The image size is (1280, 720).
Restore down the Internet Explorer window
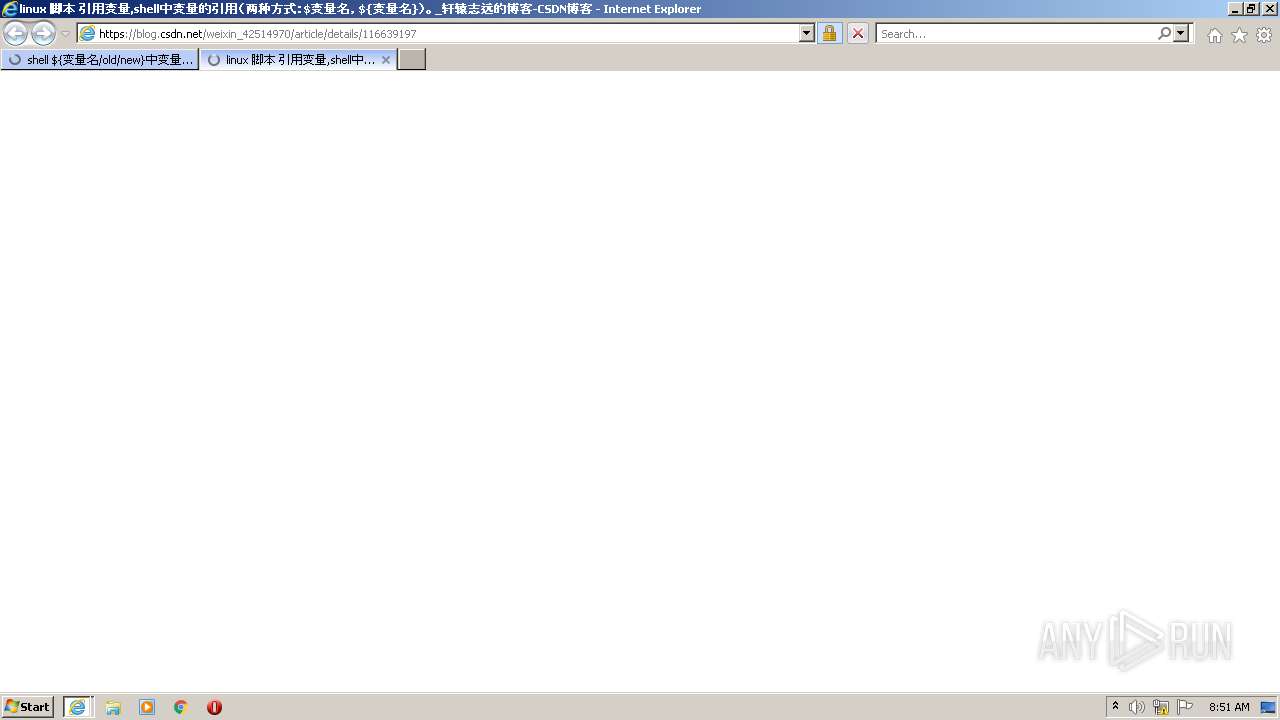(1251, 9)
